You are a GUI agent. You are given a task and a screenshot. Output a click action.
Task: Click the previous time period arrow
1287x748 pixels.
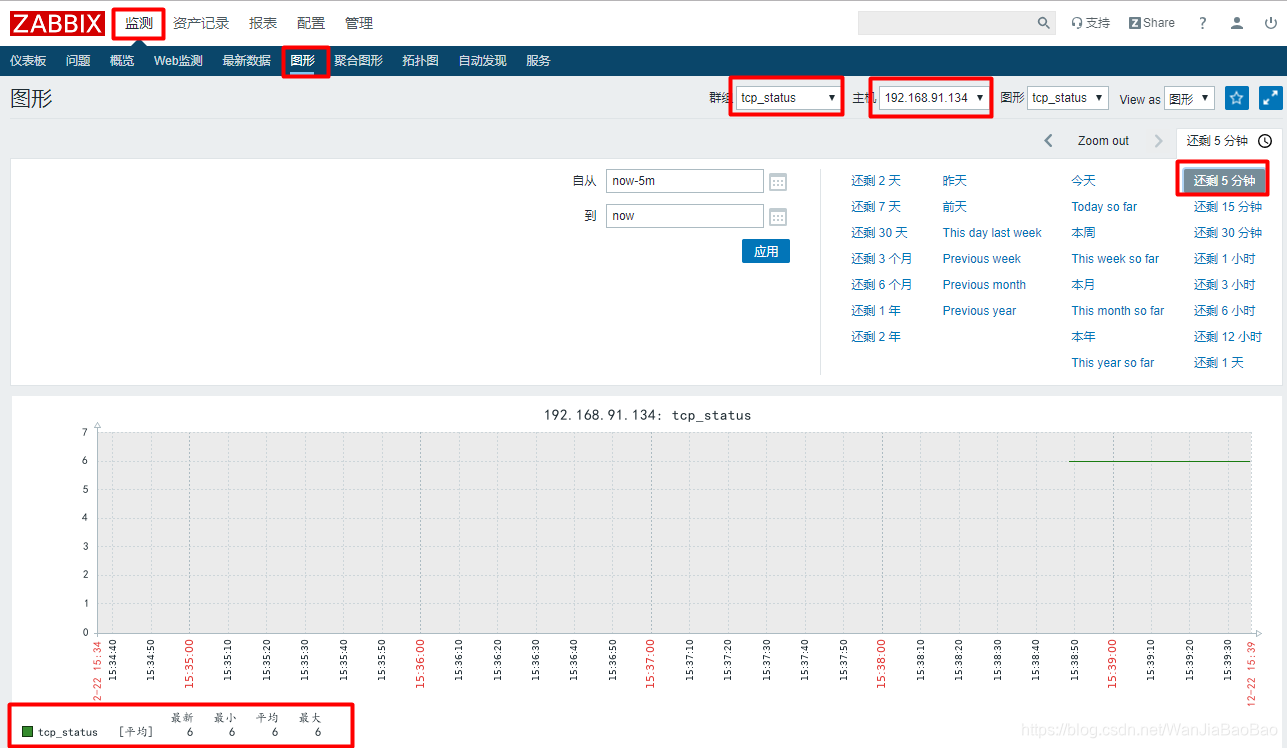click(x=1048, y=141)
